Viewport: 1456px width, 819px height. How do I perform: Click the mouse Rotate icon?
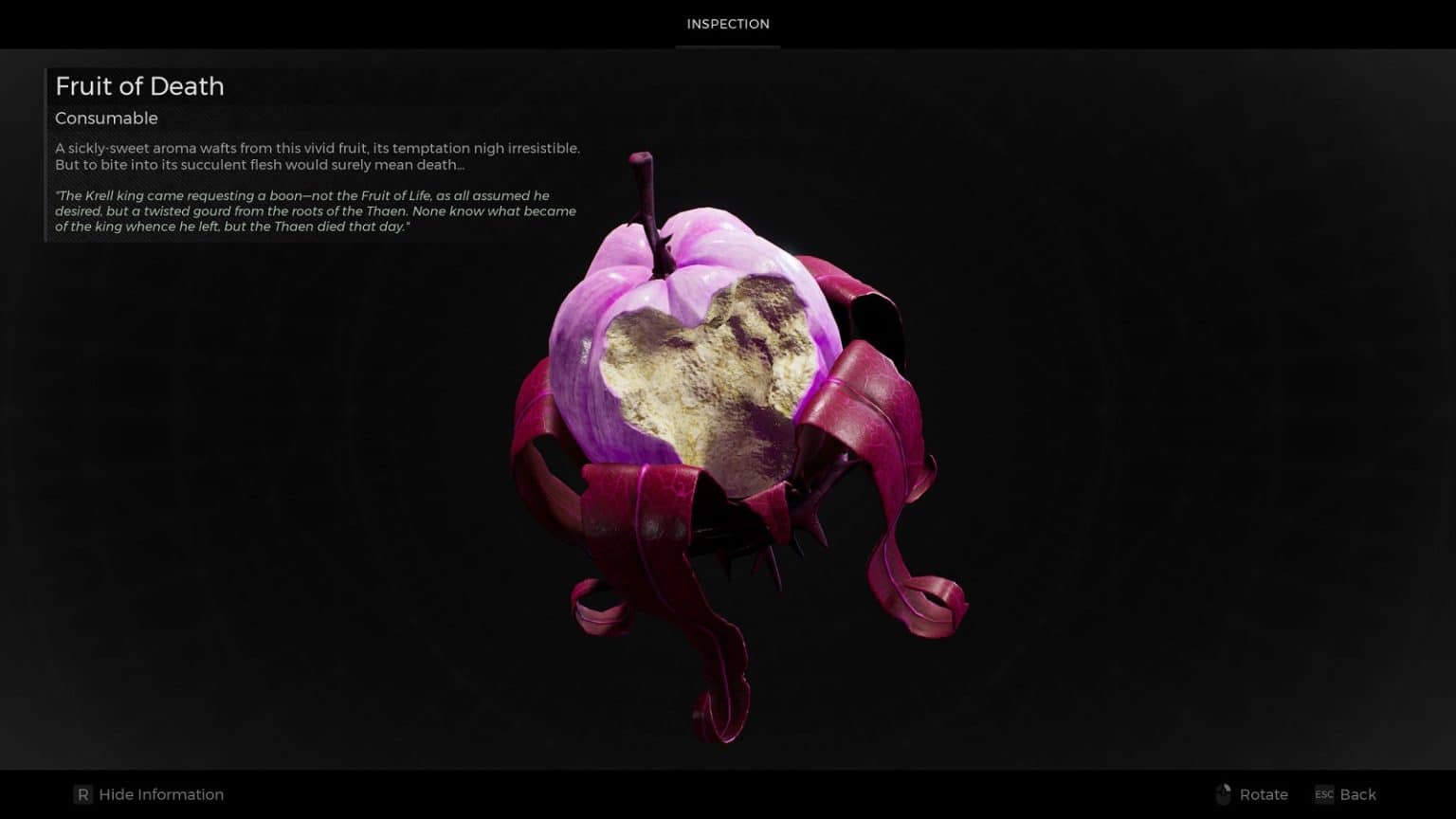tap(1224, 794)
